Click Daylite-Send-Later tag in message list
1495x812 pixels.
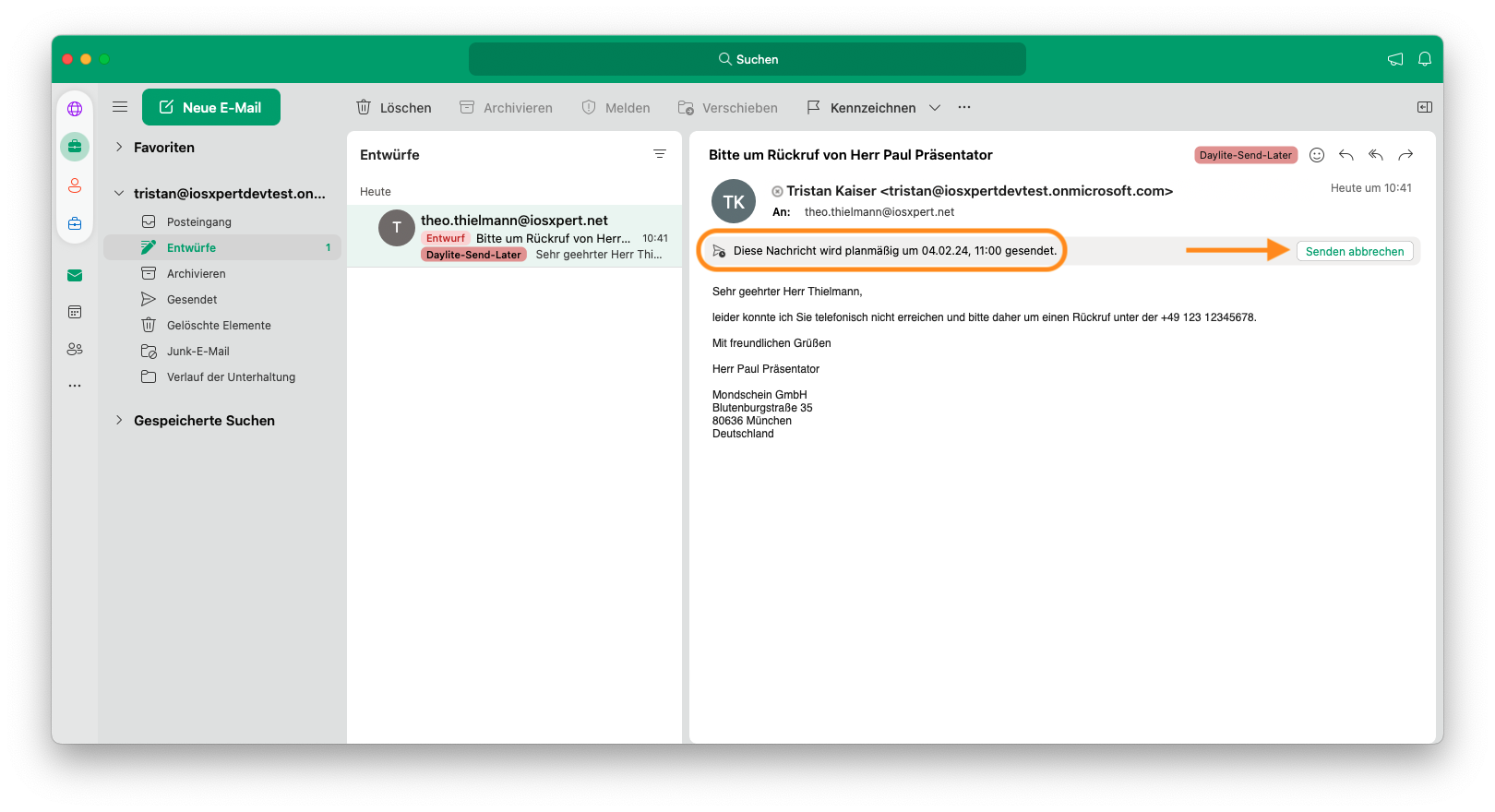click(x=473, y=255)
